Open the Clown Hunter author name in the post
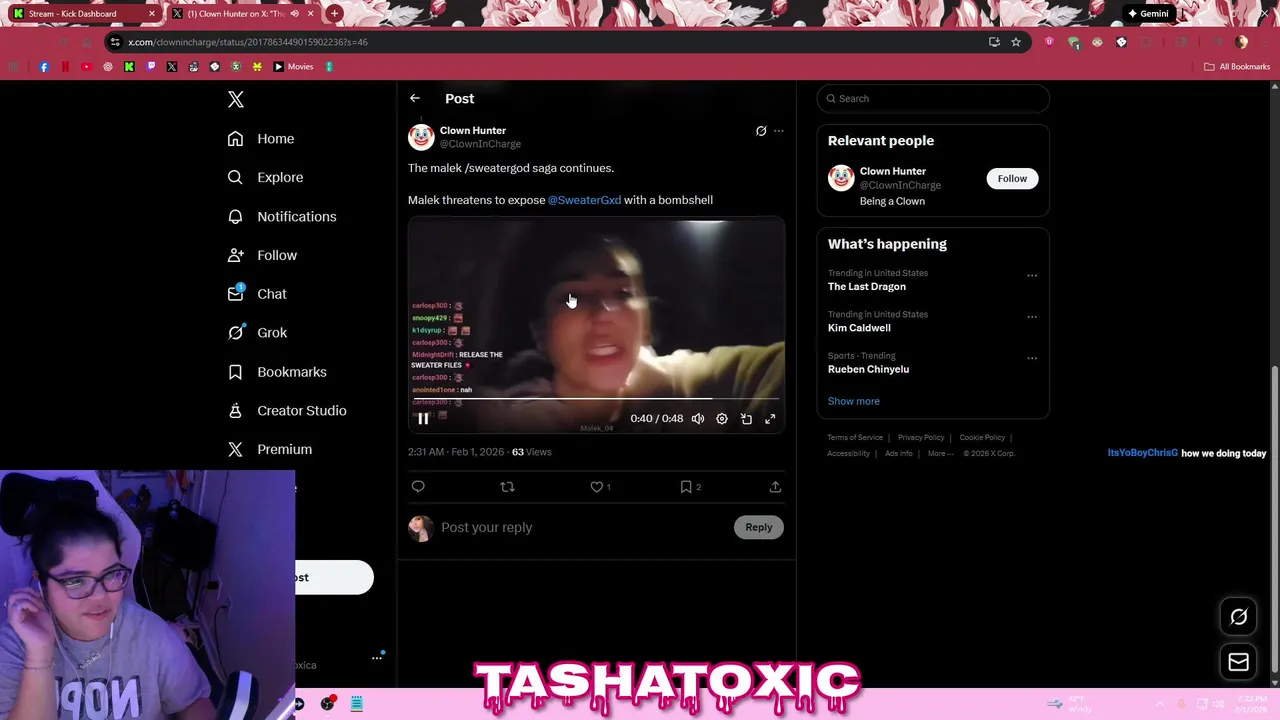 coord(473,130)
